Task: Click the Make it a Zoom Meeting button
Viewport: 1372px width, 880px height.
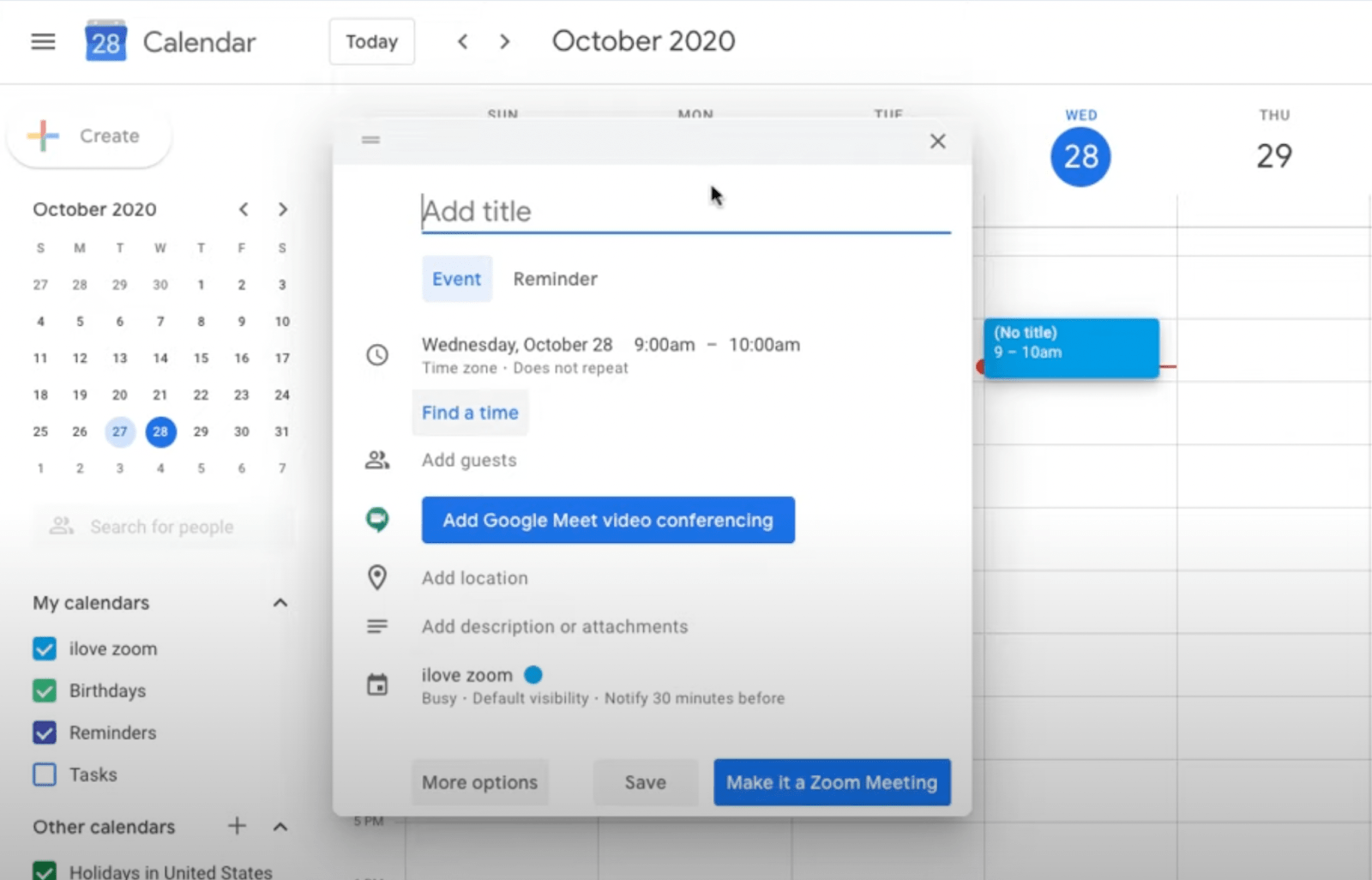Action: pos(831,781)
